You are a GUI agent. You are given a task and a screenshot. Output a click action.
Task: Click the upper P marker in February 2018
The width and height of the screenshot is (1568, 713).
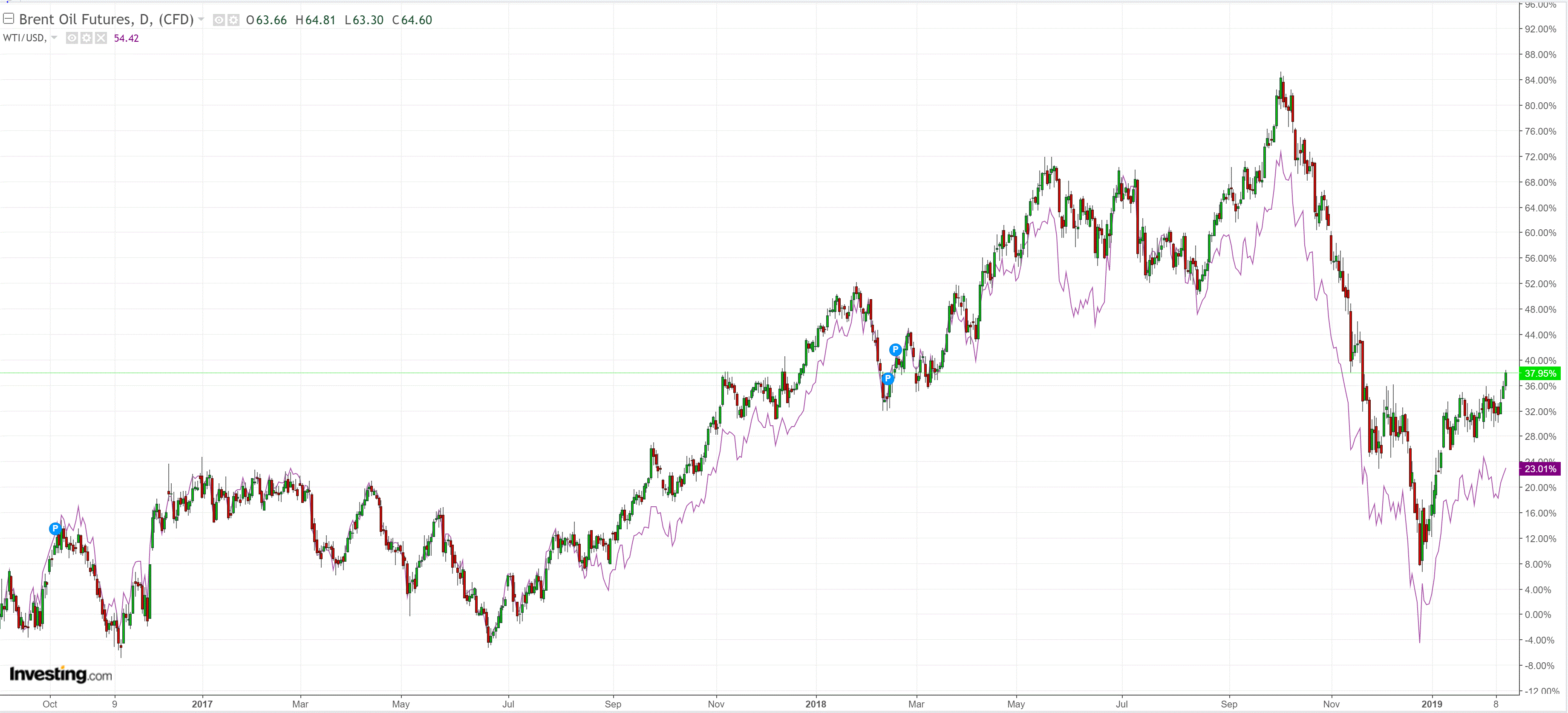(x=895, y=349)
